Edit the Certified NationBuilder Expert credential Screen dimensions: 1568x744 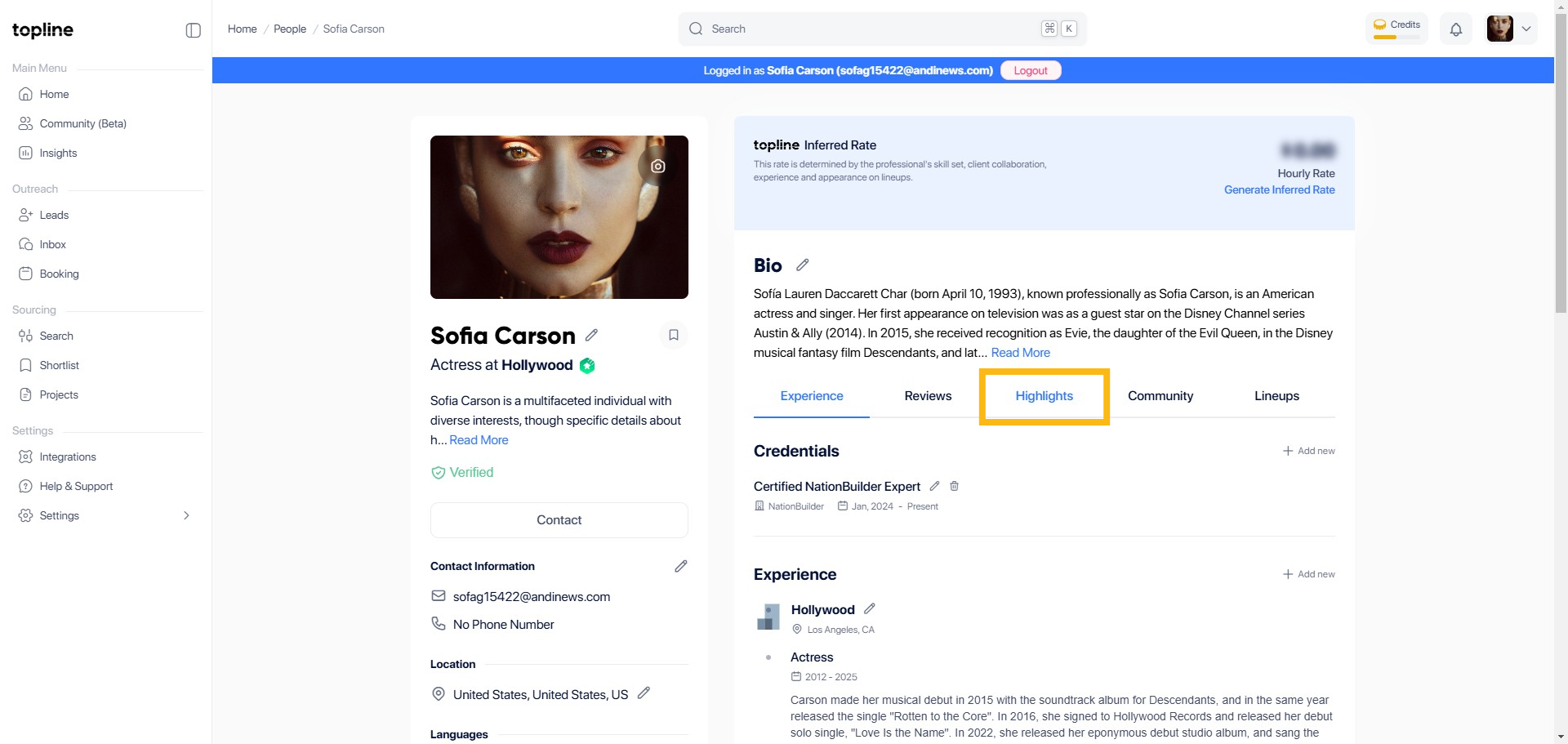tap(934, 487)
